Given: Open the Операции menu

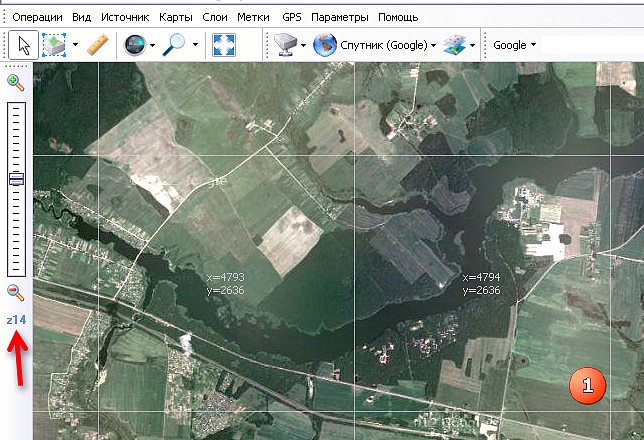Looking at the screenshot, I should pyautogui.click(x=36, y=17).
